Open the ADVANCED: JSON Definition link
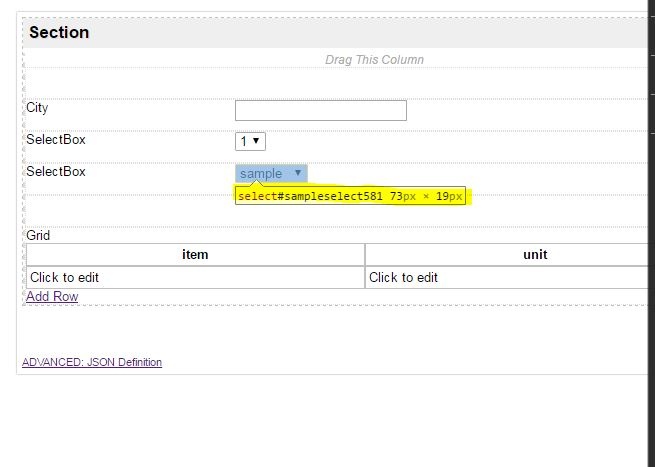 click(92, 362)
